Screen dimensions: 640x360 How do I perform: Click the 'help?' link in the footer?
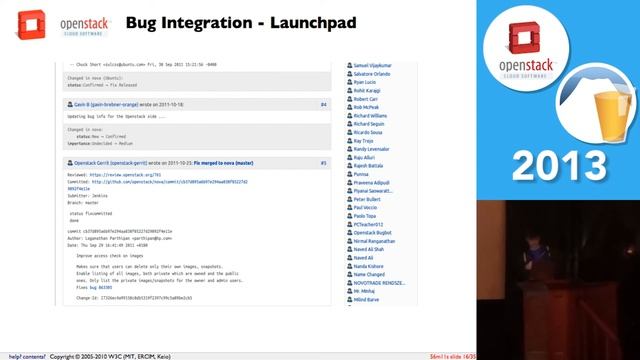[15, 357]
